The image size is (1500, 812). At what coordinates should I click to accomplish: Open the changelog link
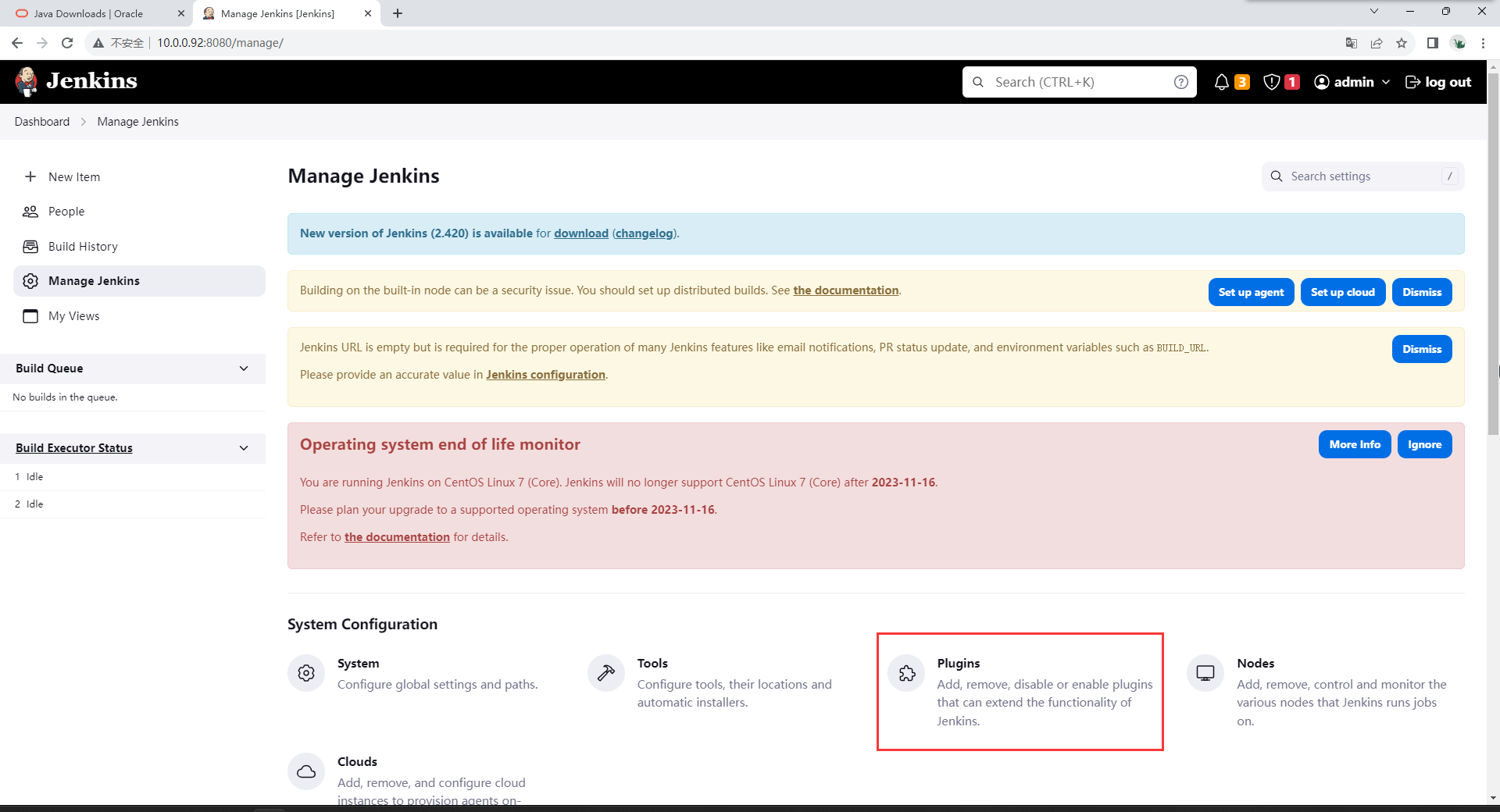click(x=645, y=233)
